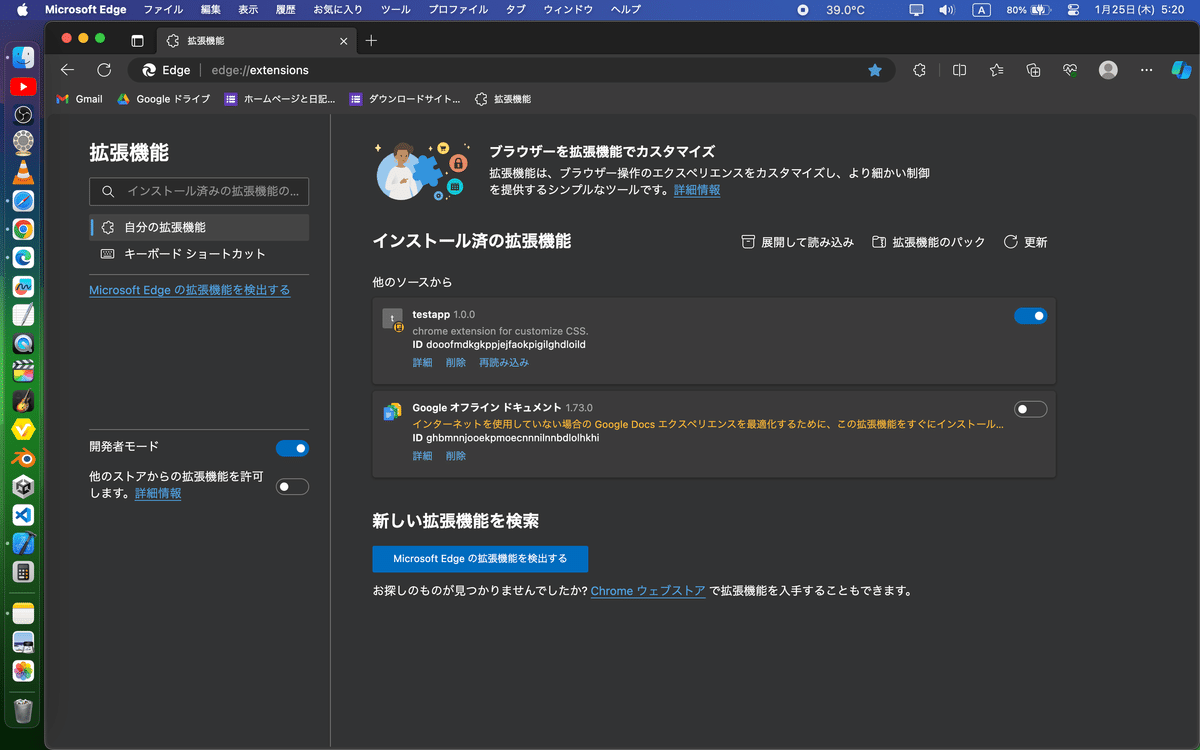Screen dimensions: 1200x750
Task: Focus the installed extensions search field
Action: (x=199, y=191)
